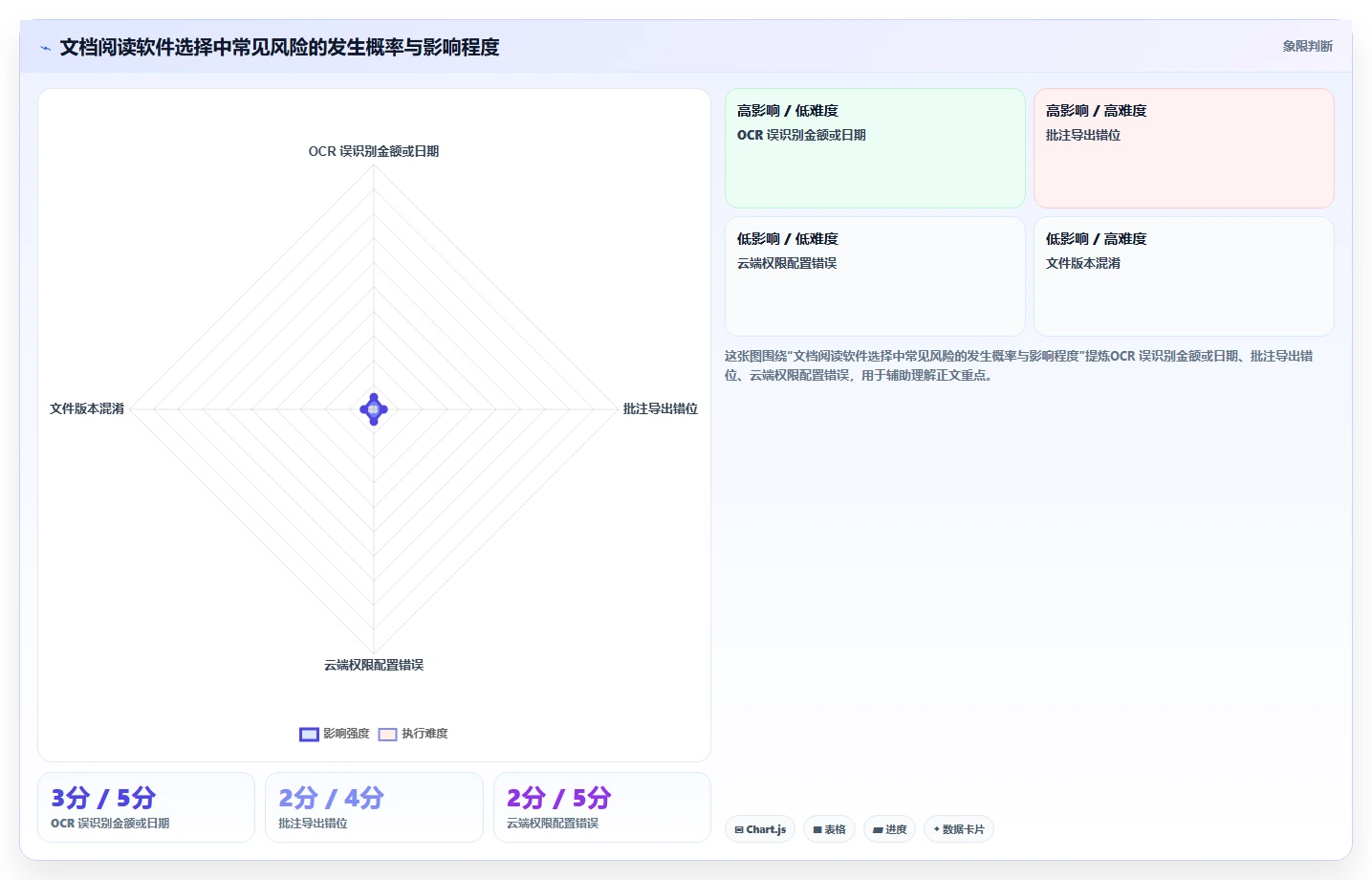
Task: Select the 2分 / 5分 score card
Action: [602, 807]
